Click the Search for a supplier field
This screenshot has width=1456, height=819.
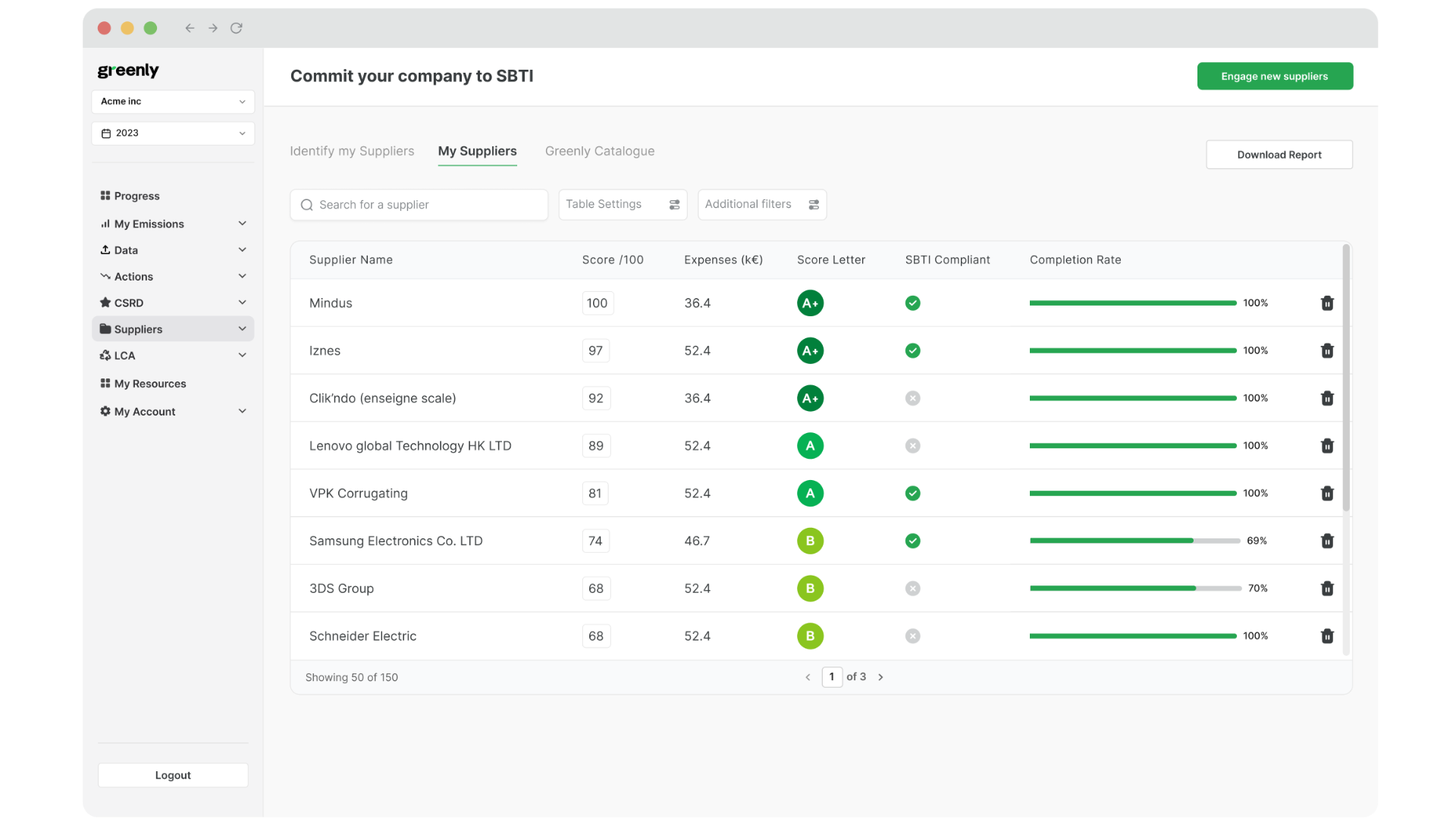[419, 205]
